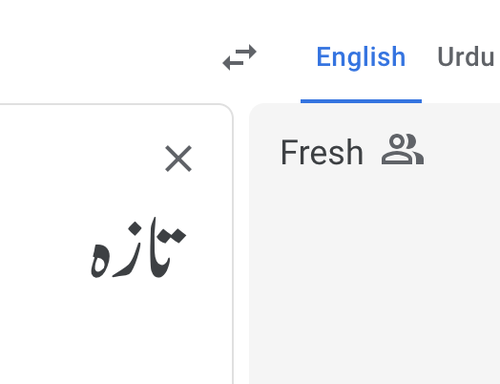Swap source and target languages
This screenshot has height=384, width=500.
click(239, 57)
